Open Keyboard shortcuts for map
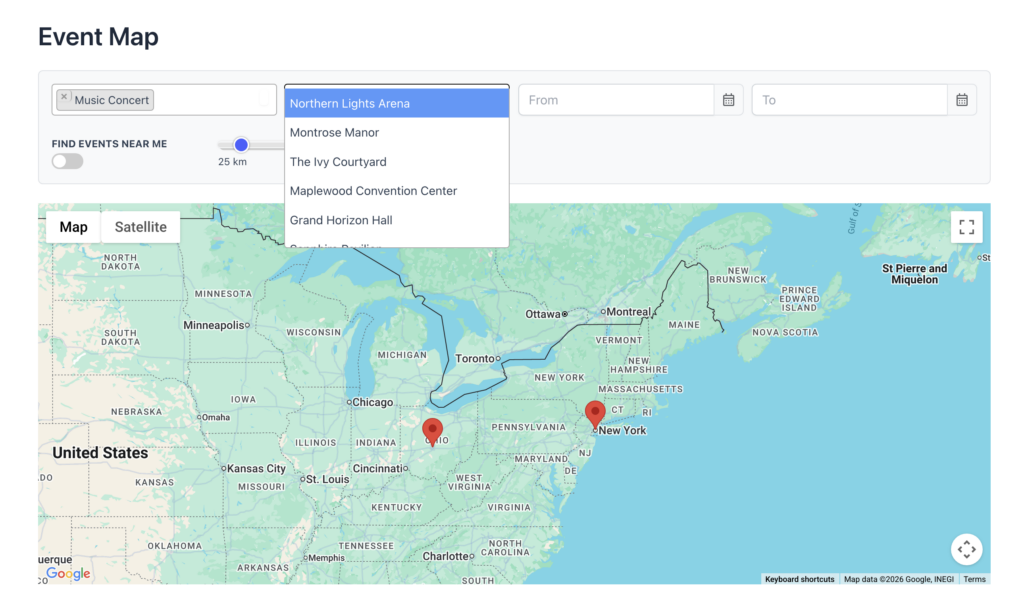 [799, 579]
